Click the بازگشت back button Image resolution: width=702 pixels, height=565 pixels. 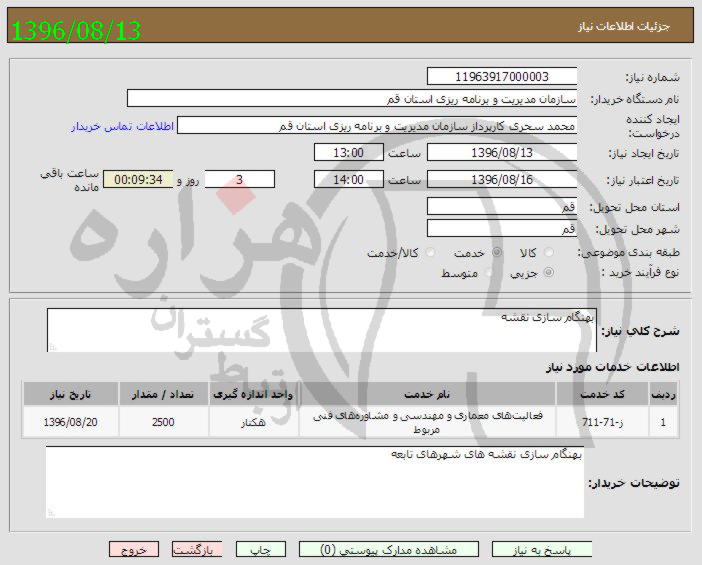coord(197,550)
